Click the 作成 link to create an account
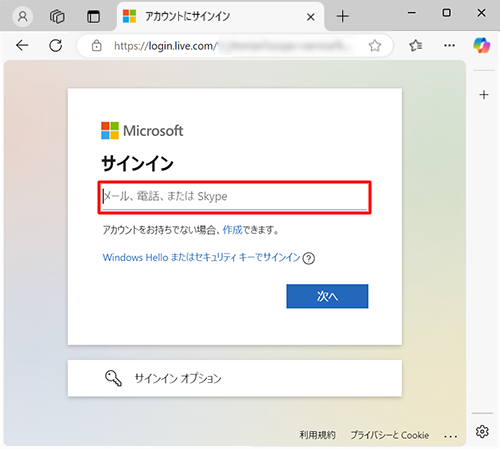The height and width of the screenshot is (449, 500). click(232, 230)
